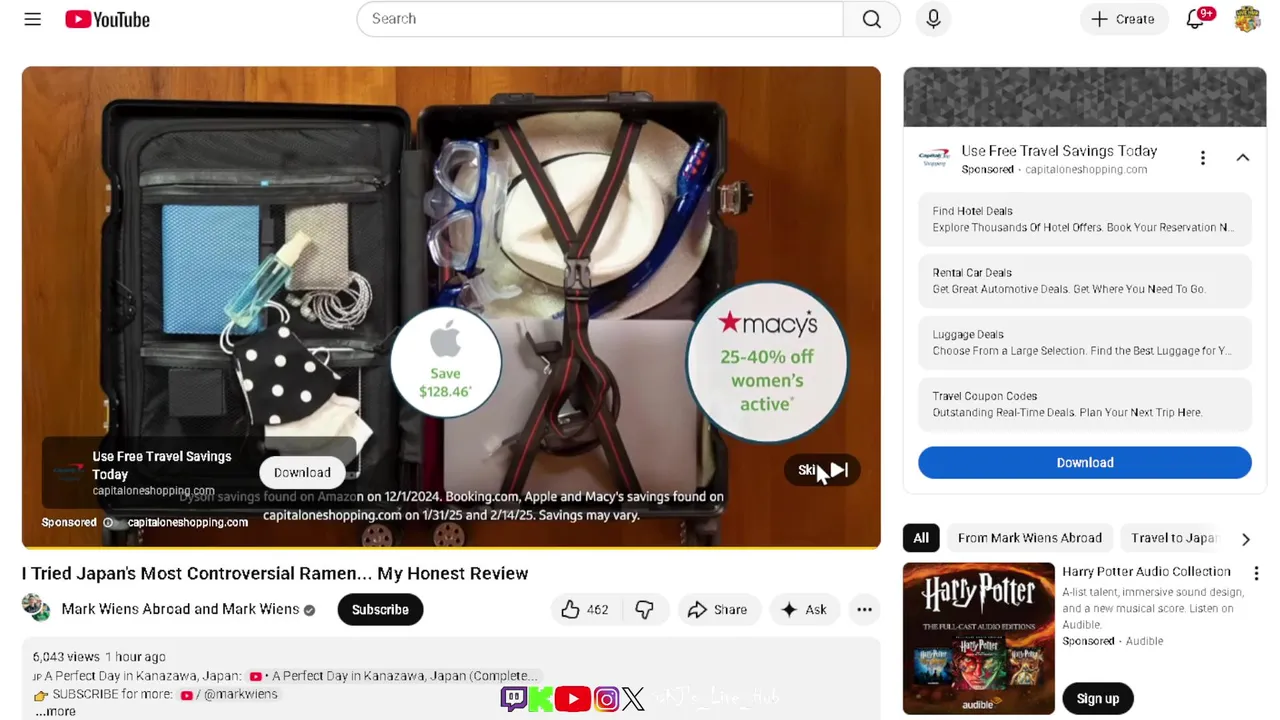Viewport: 1280px width, 720px height.
Task: Click Capital One Shopping logo in ad panel
Action: tap(934, 158)
